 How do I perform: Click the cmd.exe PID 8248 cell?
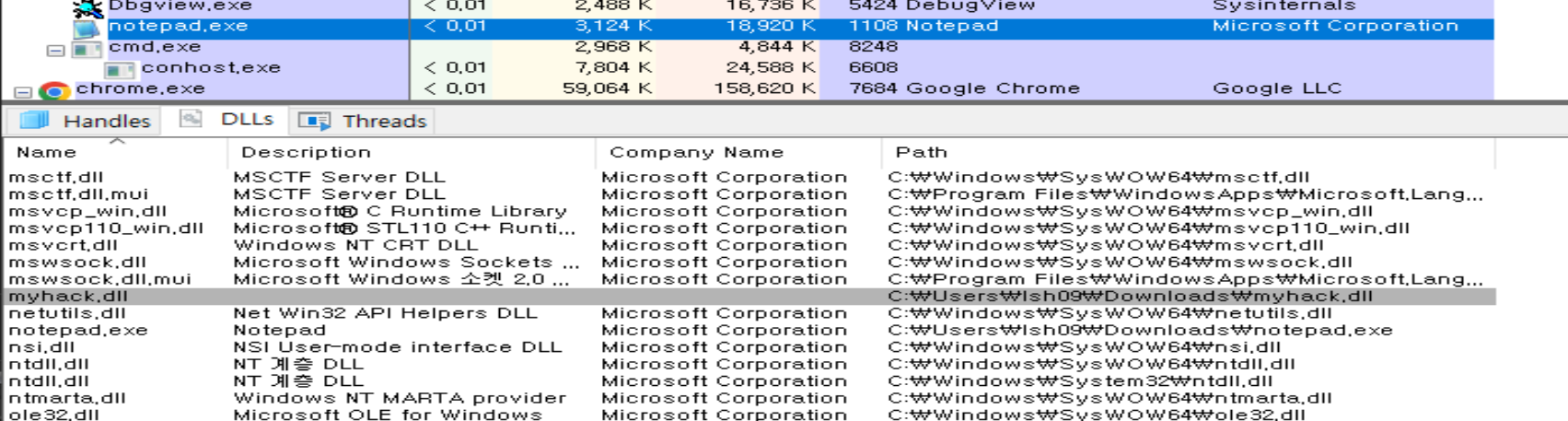click(x=873, y=47)
